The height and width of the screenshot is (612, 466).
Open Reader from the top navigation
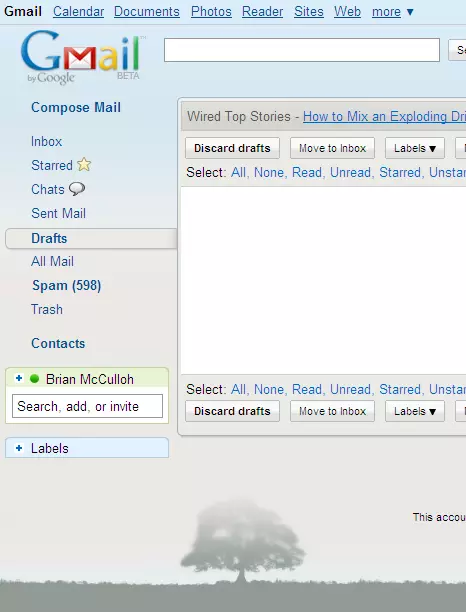(x=262, y=12)
